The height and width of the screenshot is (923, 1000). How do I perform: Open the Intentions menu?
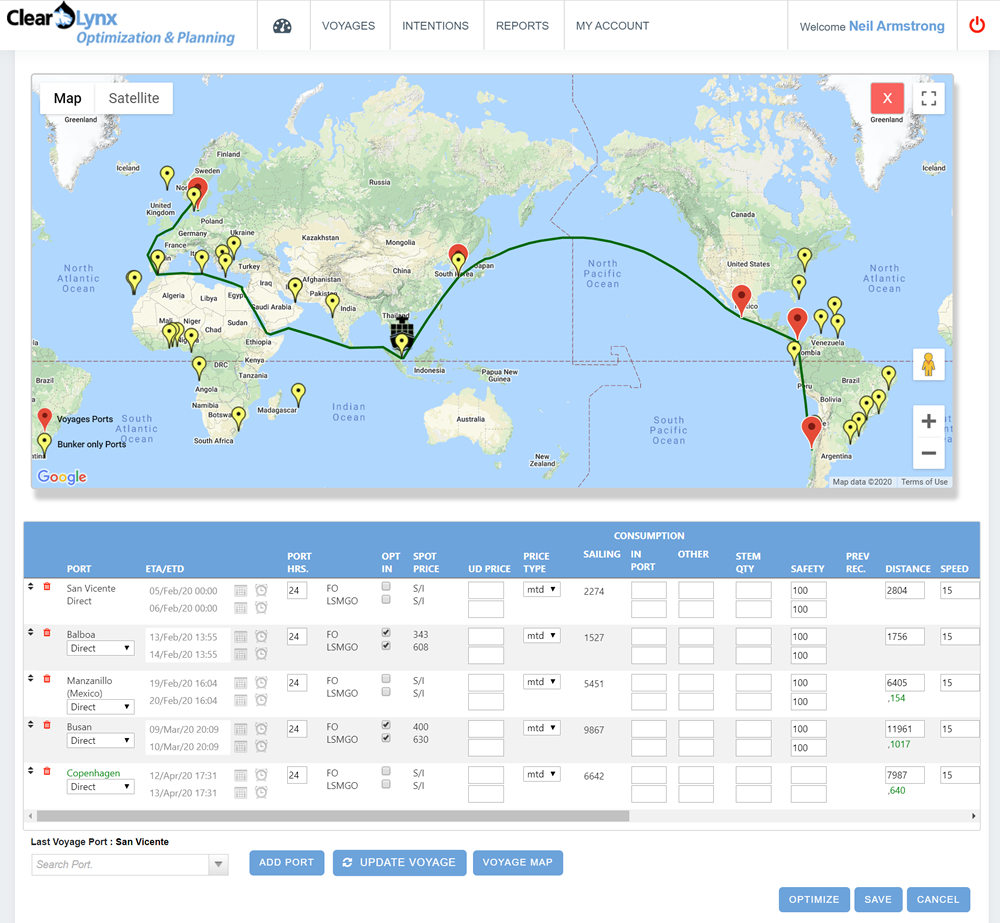pyautogui.click(x=435, y=26)
